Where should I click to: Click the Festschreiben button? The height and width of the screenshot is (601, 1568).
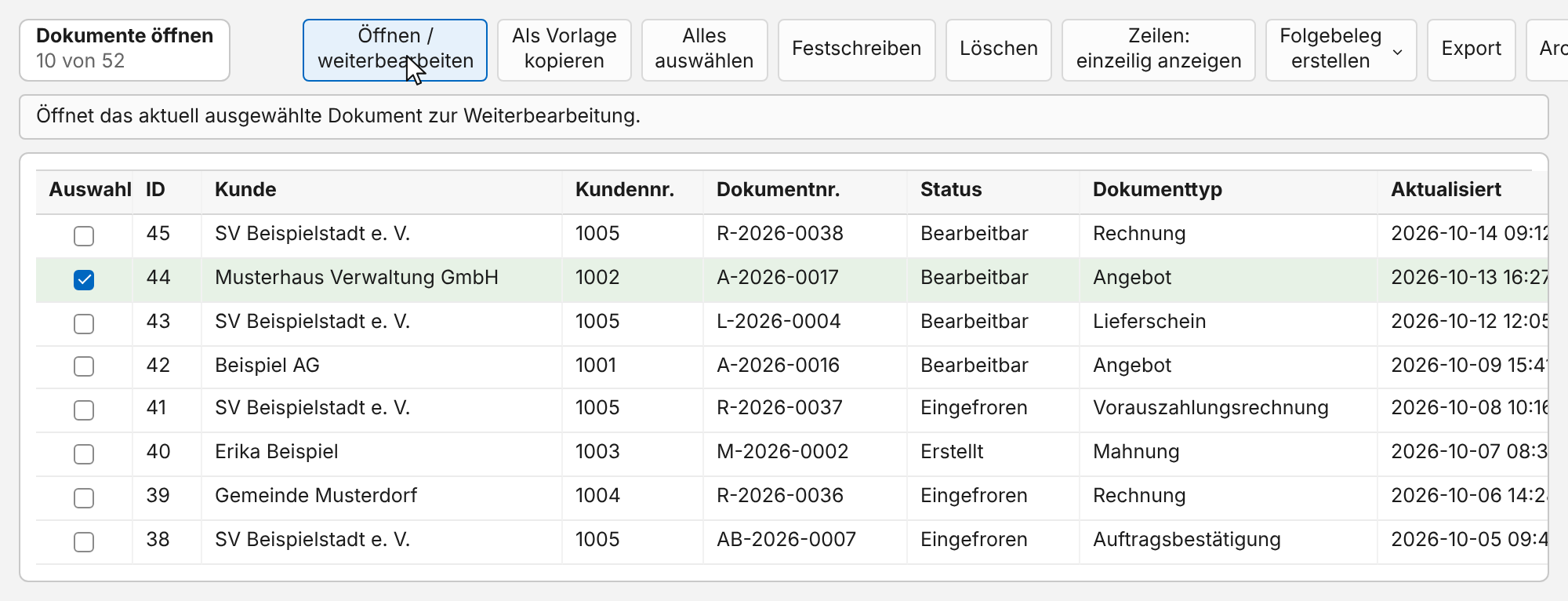click(x=857, y=50)
